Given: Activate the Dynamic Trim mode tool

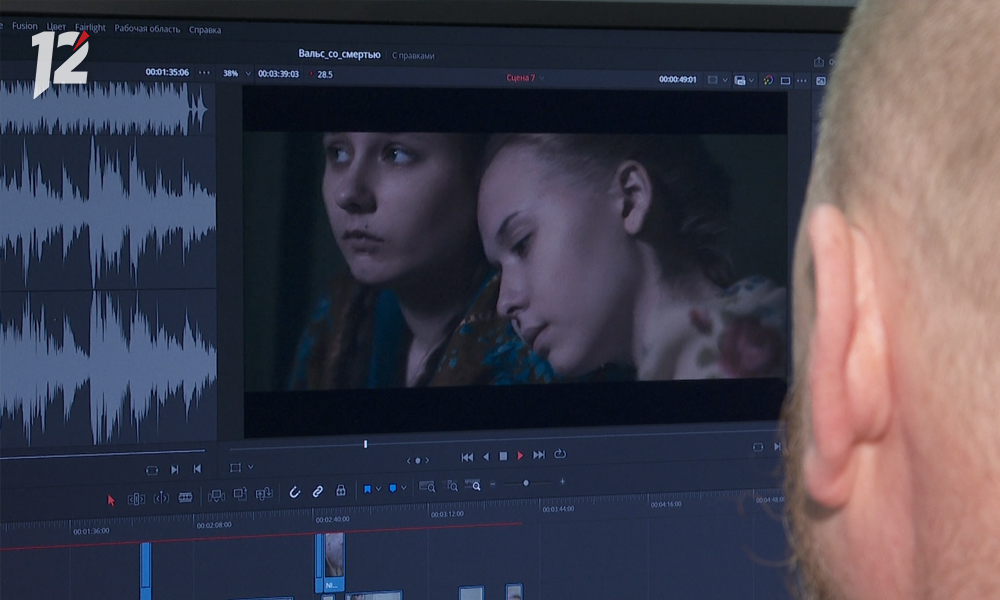Looking at the screenshot, I should 161,498.
